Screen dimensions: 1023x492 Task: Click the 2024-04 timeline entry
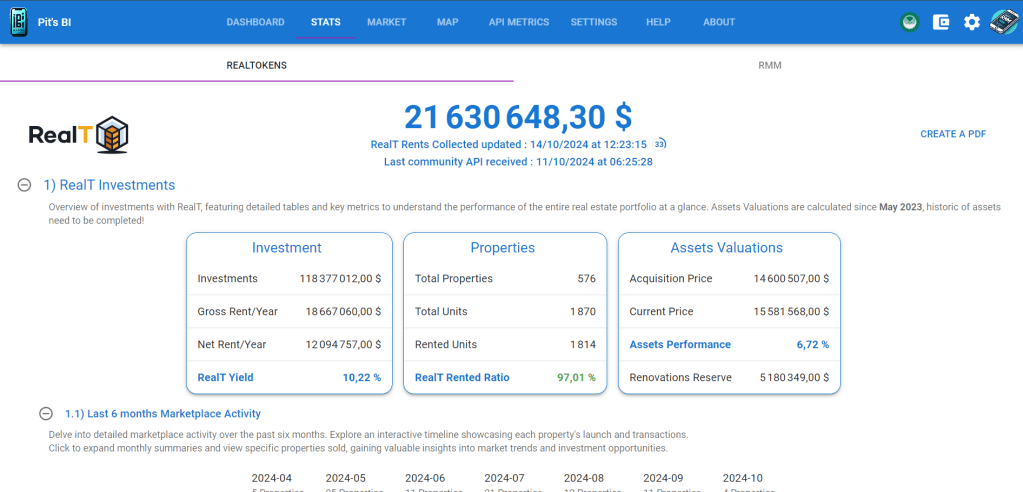coord(272,479)
